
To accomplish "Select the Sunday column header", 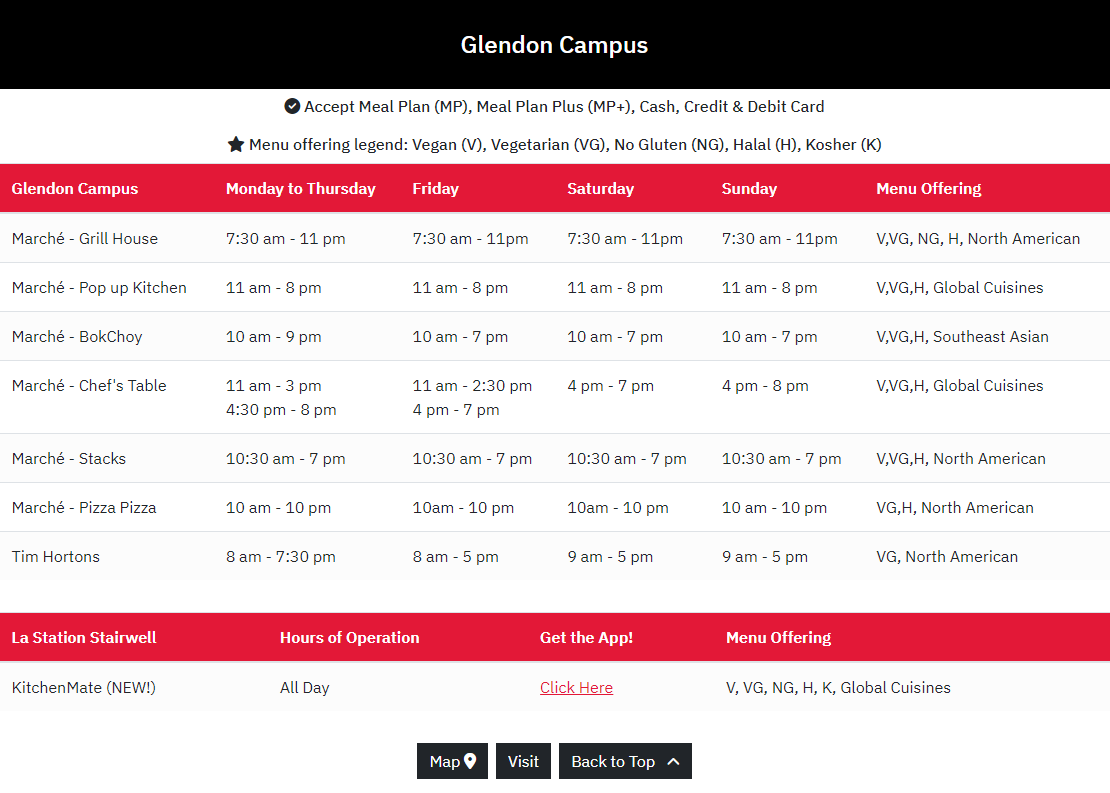I will [x=749, y=188].
